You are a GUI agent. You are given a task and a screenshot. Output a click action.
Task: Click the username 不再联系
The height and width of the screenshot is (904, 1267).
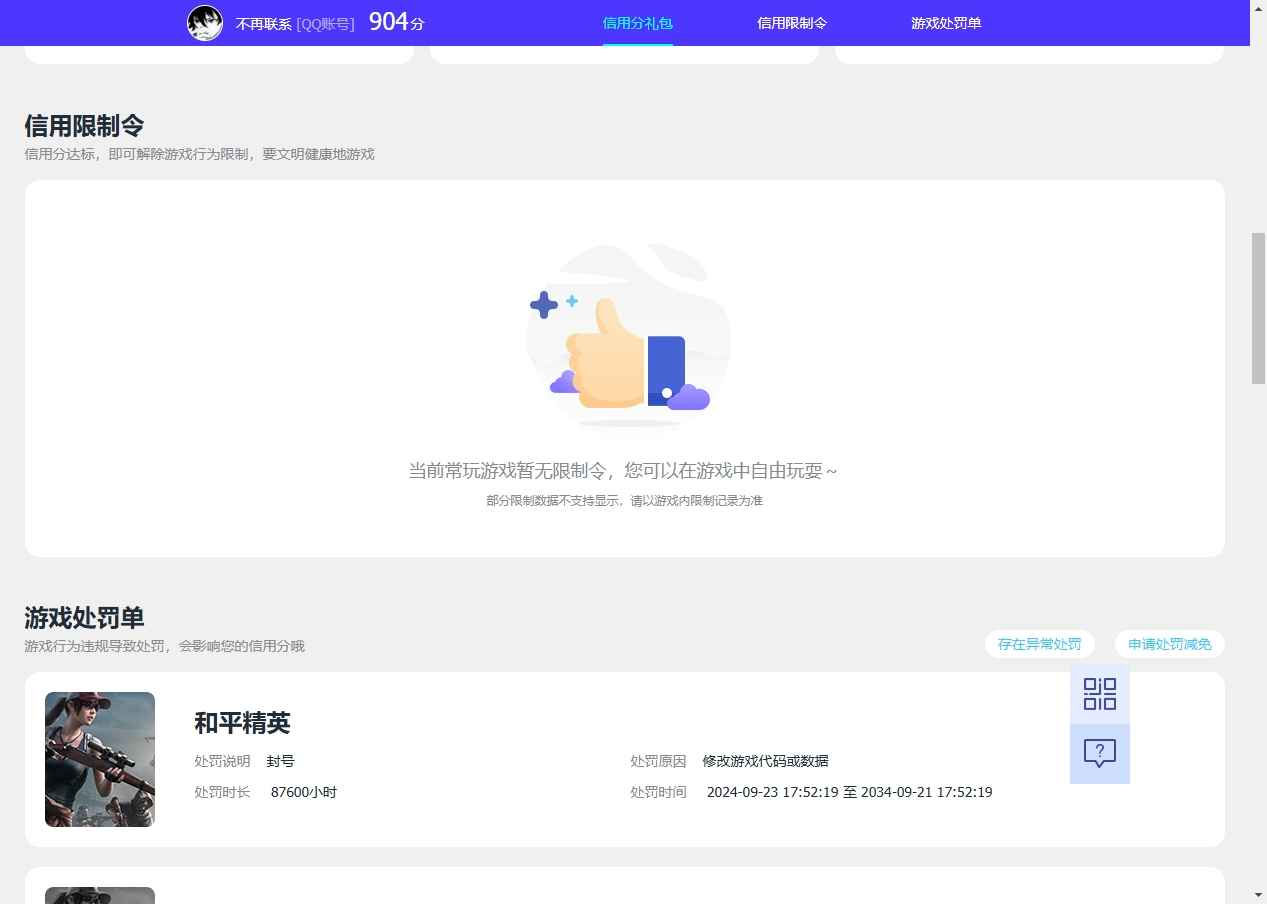pyautogui.click(x=264, y=24)
